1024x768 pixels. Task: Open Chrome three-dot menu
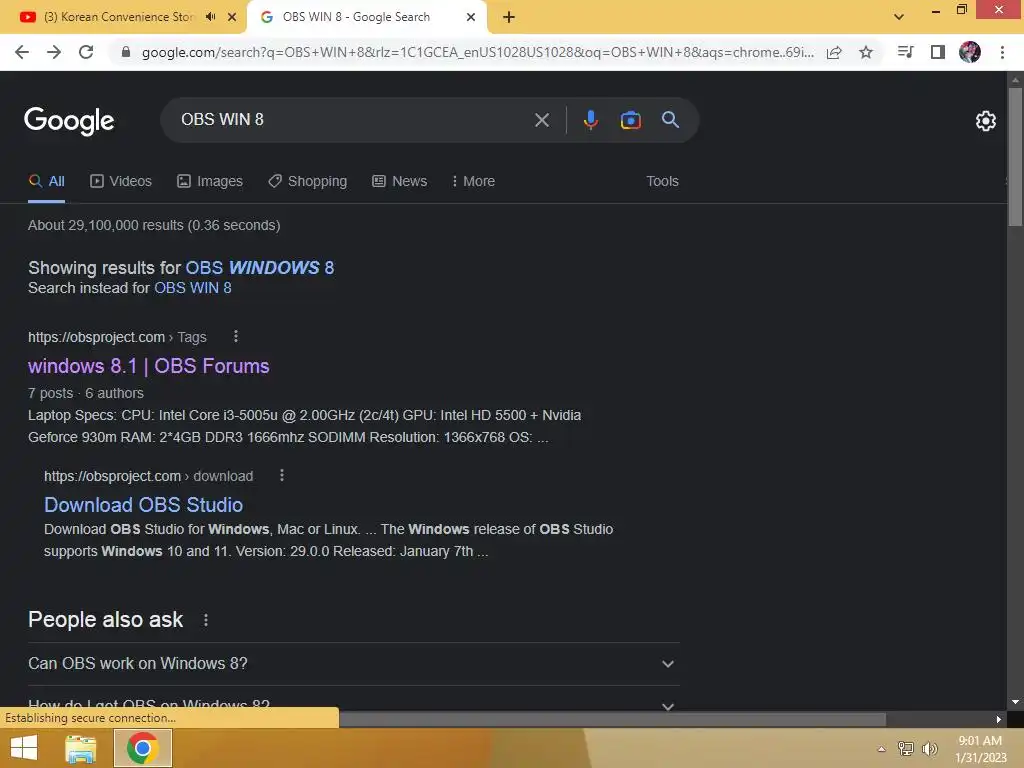click(x=1002, y=52)
